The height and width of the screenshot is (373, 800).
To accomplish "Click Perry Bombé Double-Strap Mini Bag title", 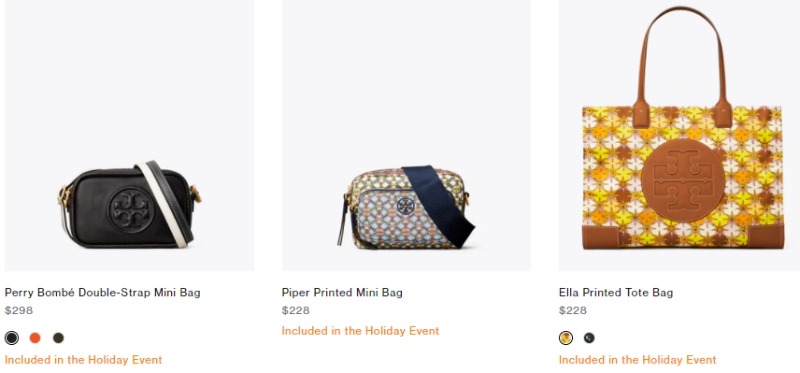I will [x=103, y=293].
